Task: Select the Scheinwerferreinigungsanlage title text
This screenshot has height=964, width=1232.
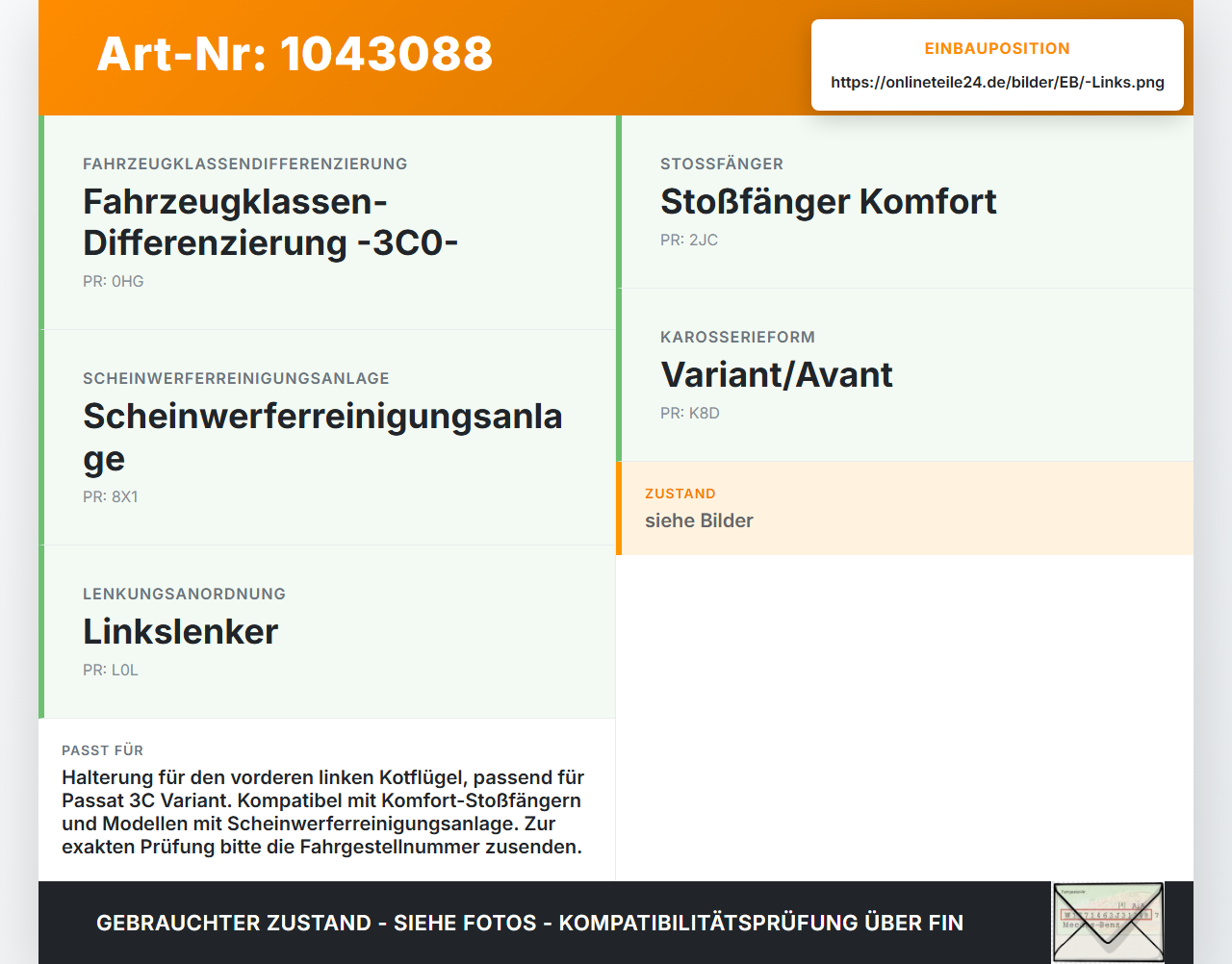Action: pos(322,438)
